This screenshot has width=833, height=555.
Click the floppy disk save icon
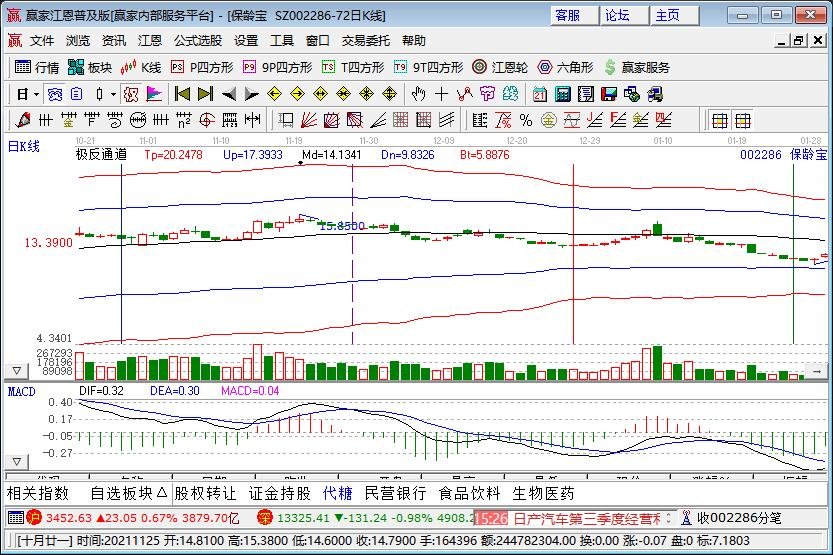[609, 95]
